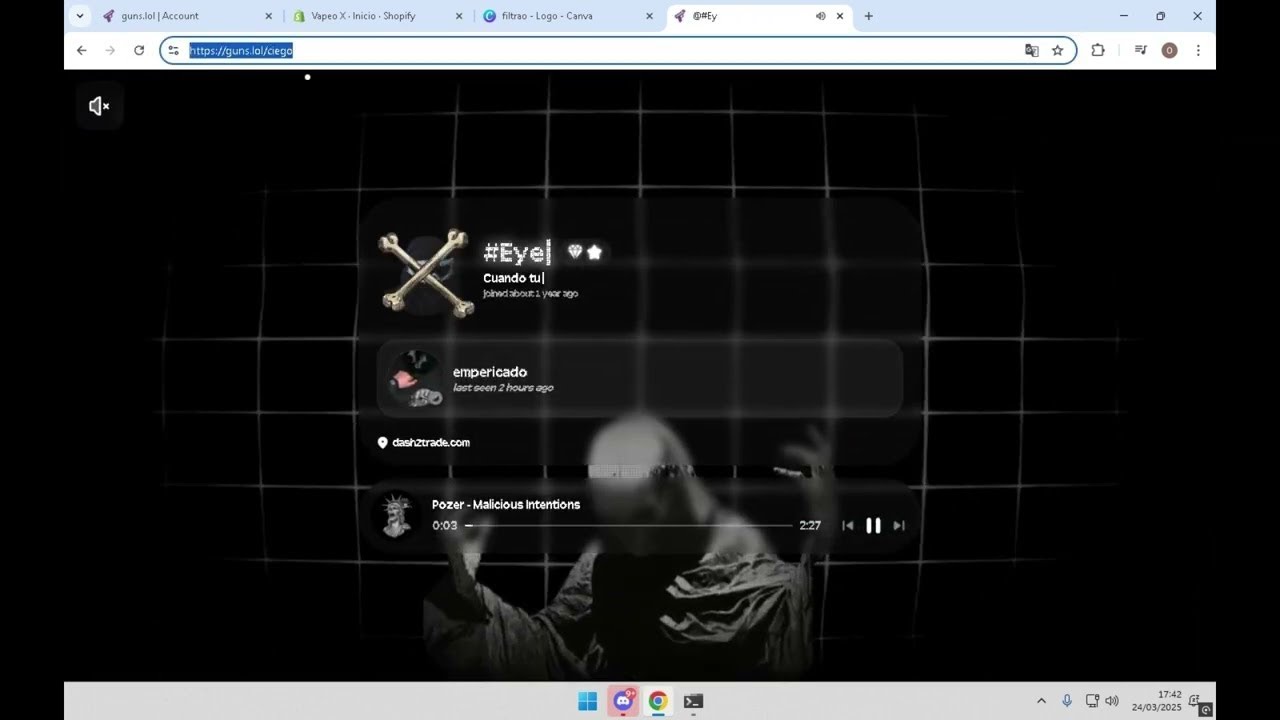
Task: Mute the tab using its speaker icon
Action: [820, 16]
